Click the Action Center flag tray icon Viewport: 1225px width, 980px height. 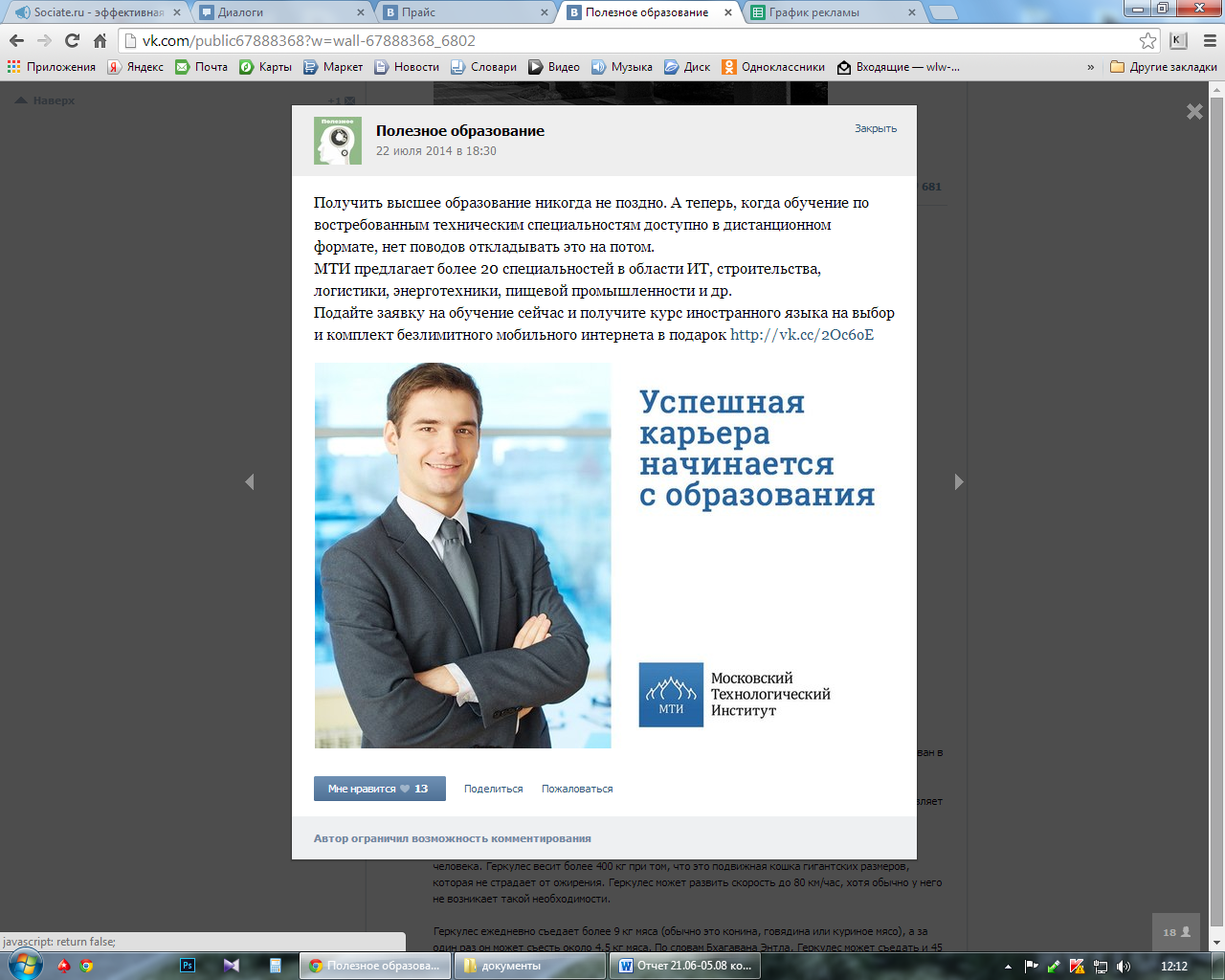pyautogui.click(x=1031, y=967)
